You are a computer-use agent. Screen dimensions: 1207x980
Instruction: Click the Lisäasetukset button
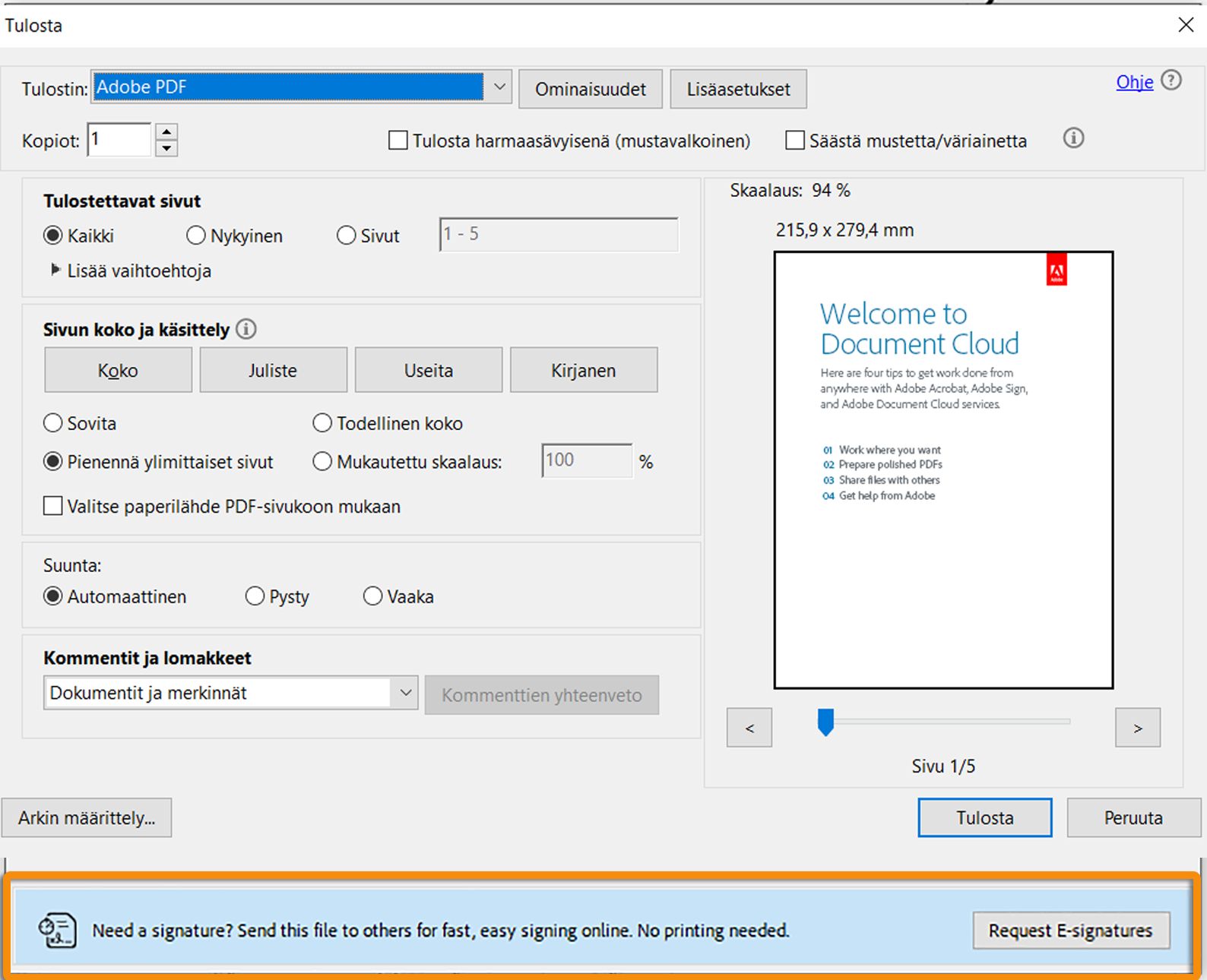point(738,89)
